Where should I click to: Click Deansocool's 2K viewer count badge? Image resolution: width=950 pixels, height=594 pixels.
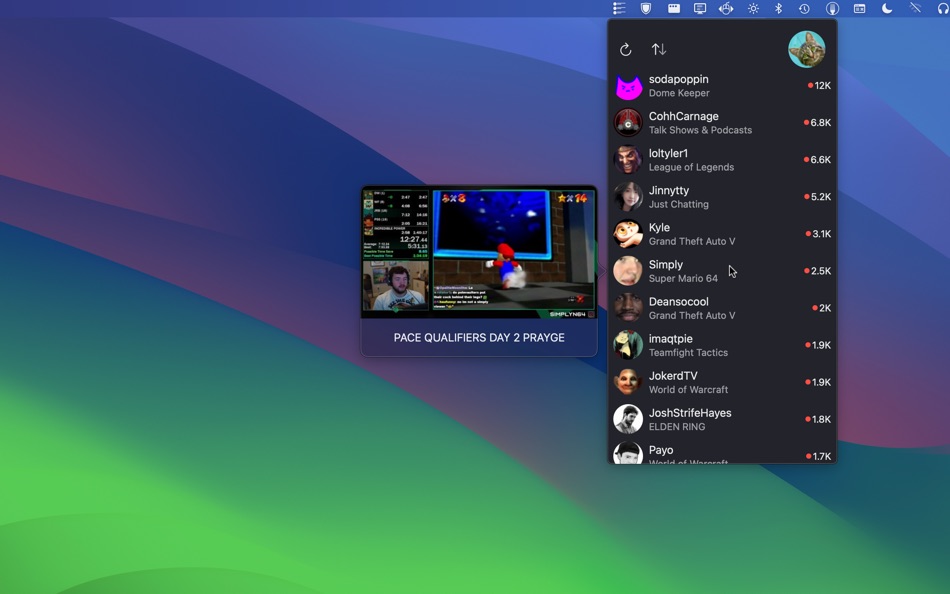point(819,307)
